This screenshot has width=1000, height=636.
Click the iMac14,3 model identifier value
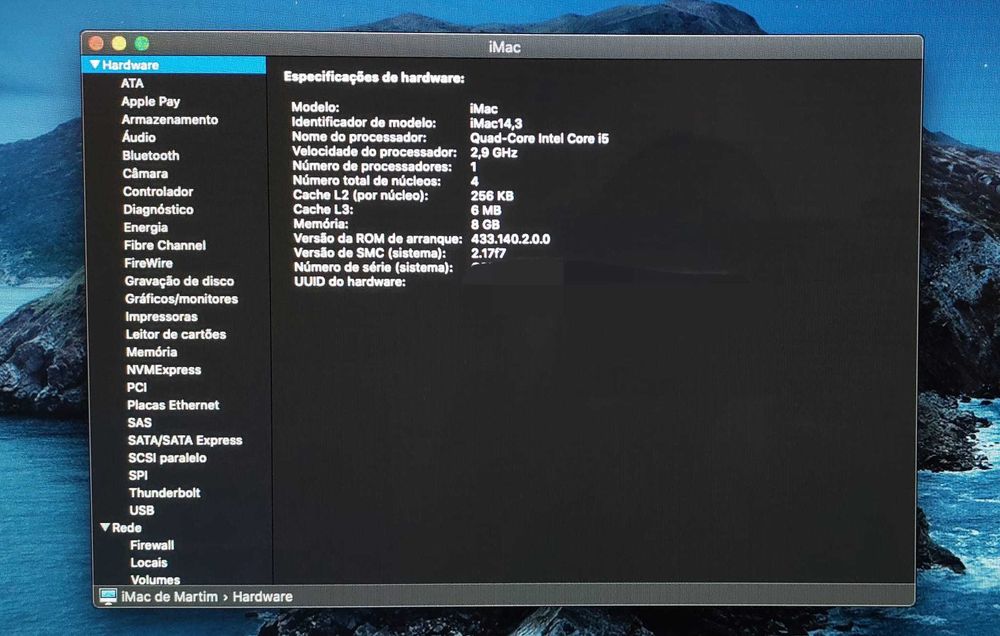tap(496, 123)
